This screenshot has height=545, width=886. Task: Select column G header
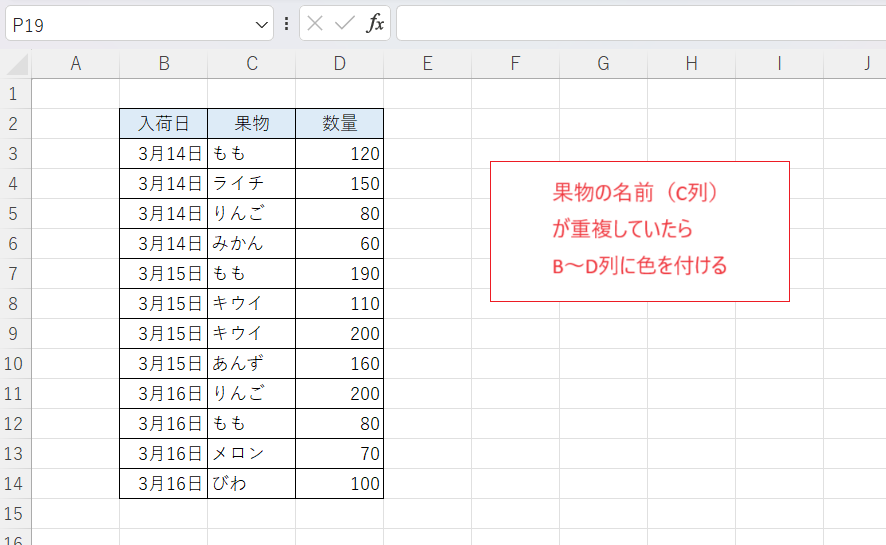603,64
